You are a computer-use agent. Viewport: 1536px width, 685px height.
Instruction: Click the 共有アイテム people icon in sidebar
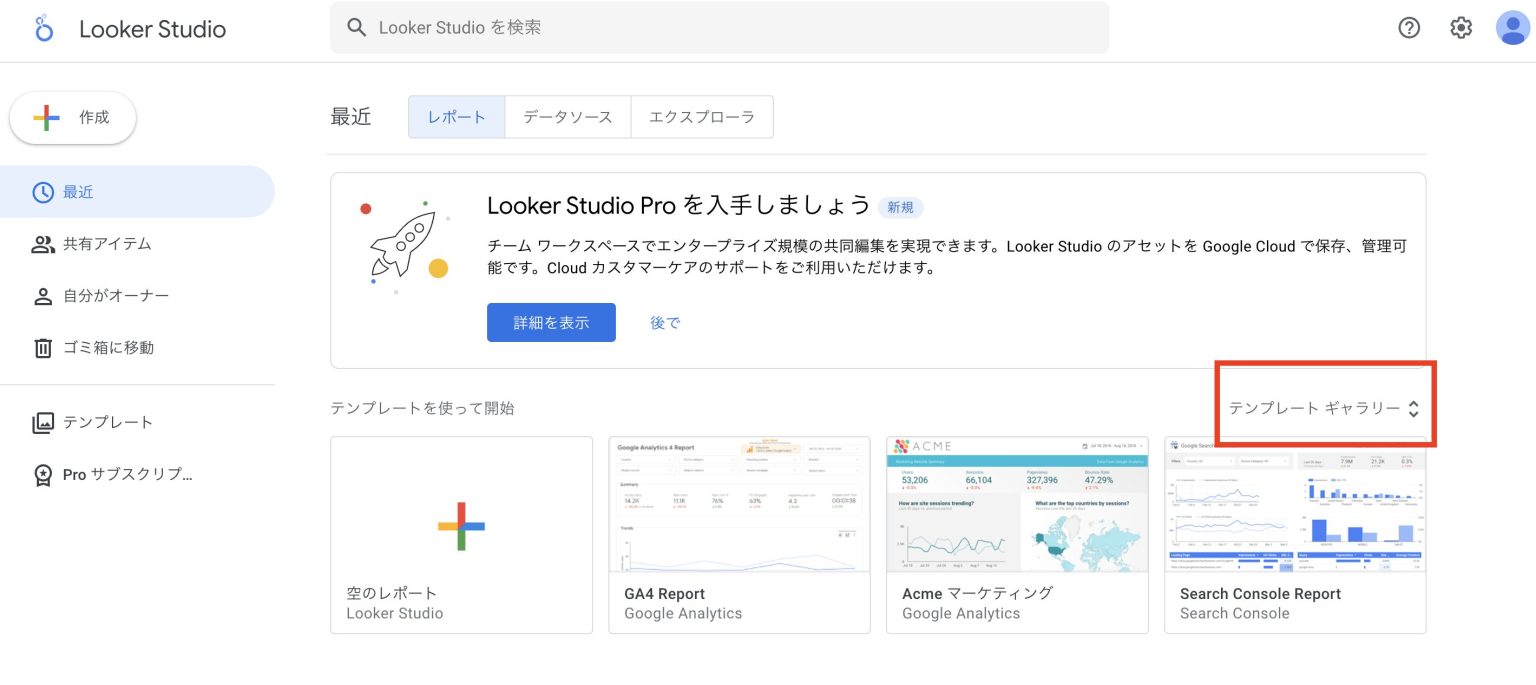pyautogui.click(x=44, y=243)
